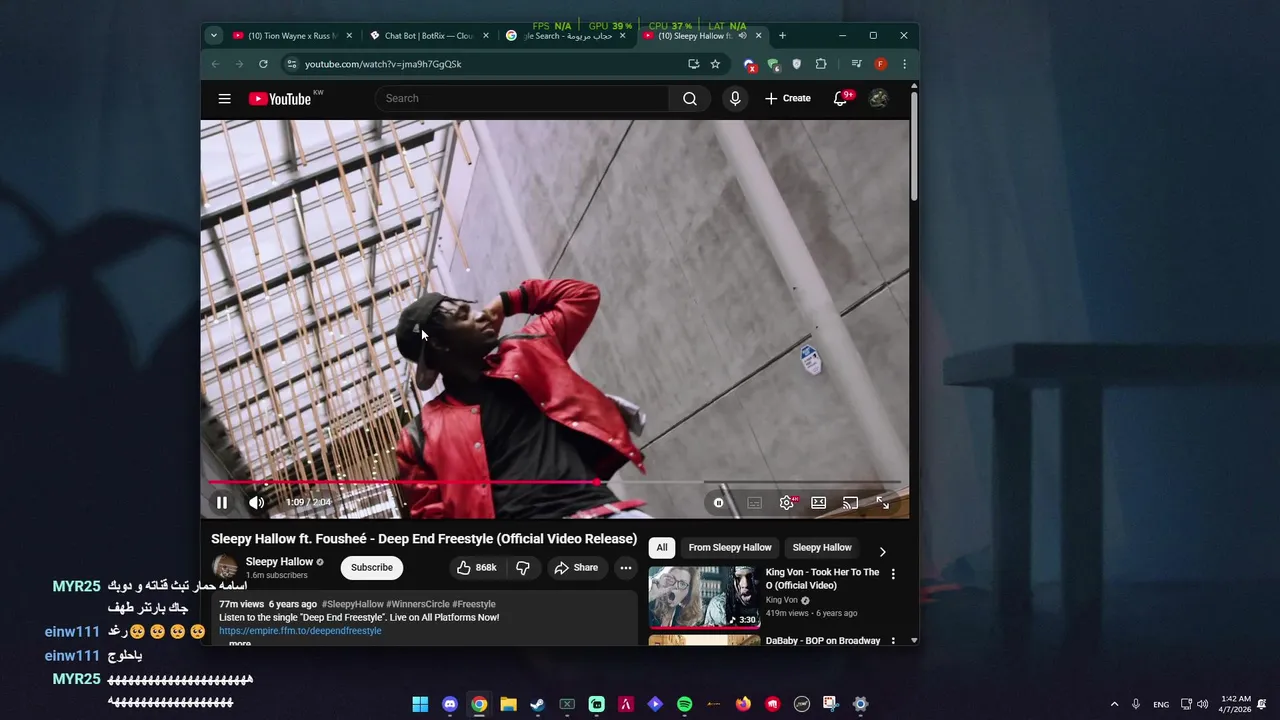Mute the Sleepy Hallow tab audio
This screenshot has width=1280, height=720.
[x=742, y=36]
